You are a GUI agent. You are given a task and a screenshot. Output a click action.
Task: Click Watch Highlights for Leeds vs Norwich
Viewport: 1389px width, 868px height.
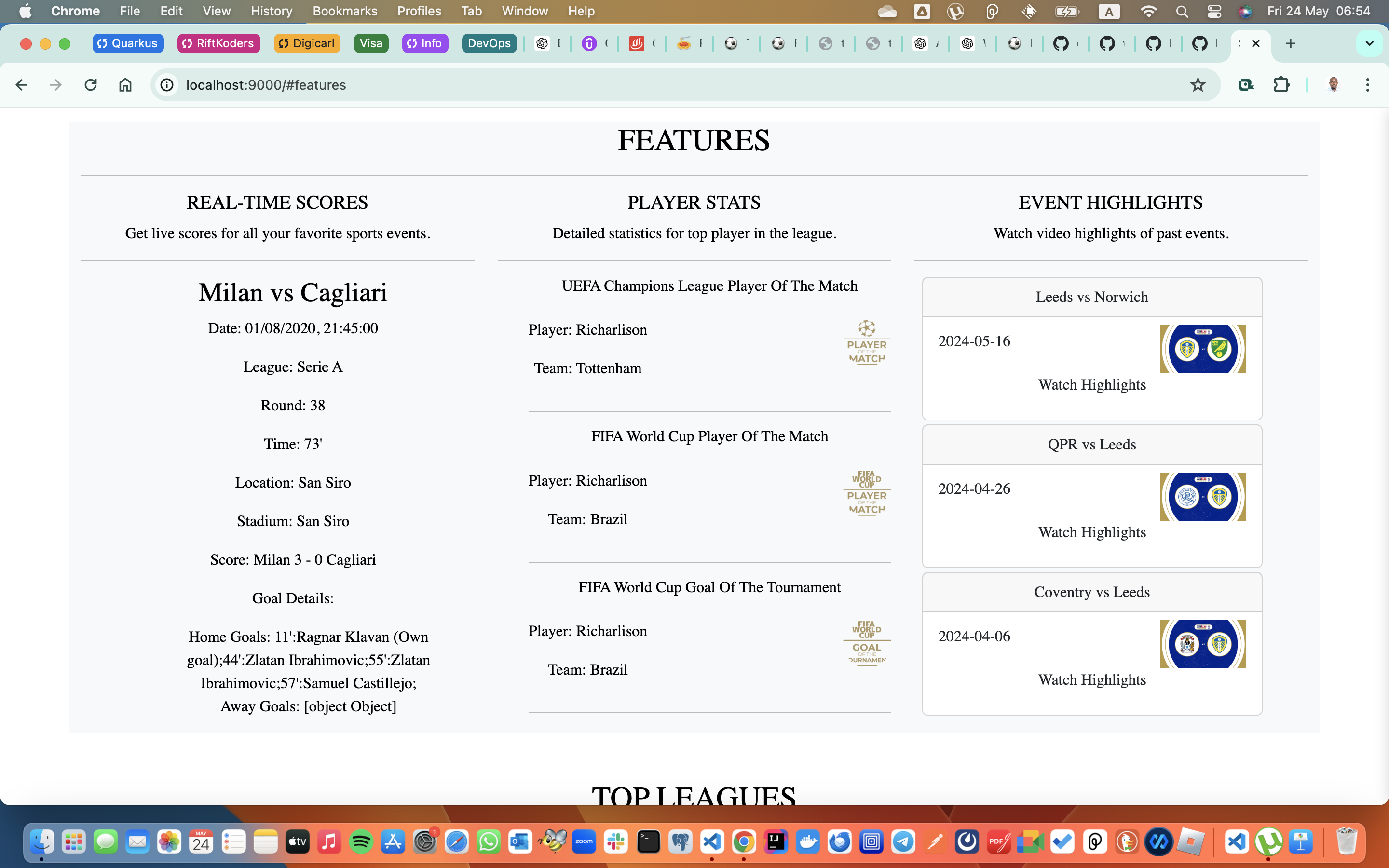tap(1091, 385)
